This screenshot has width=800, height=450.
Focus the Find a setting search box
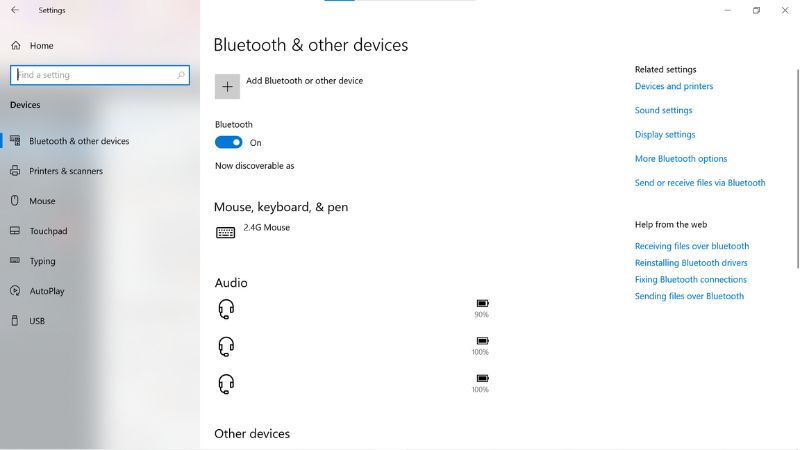coord(100,75)
